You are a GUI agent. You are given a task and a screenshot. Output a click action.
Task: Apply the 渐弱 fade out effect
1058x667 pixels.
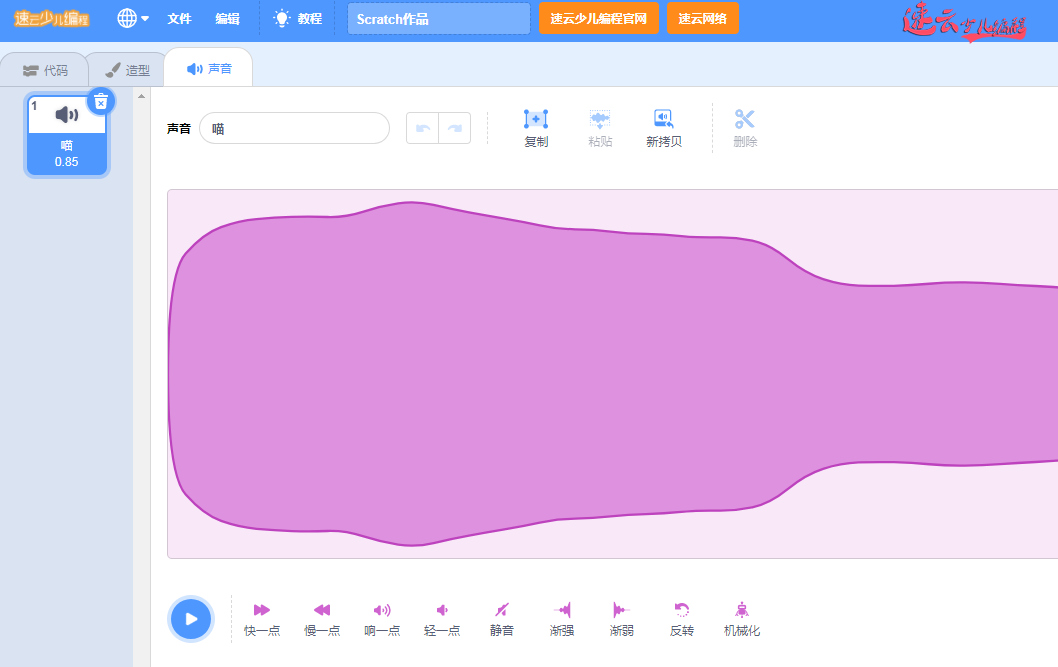pos(622,610)
